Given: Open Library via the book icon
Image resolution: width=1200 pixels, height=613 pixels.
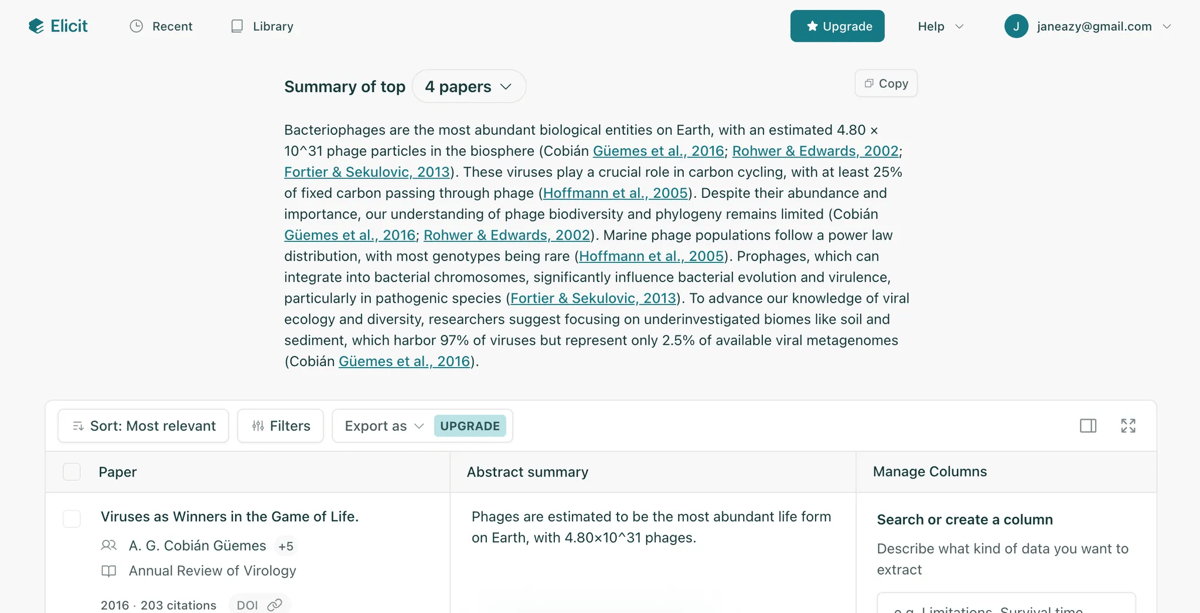Looking at the screenshot, I should coord(237,26).
